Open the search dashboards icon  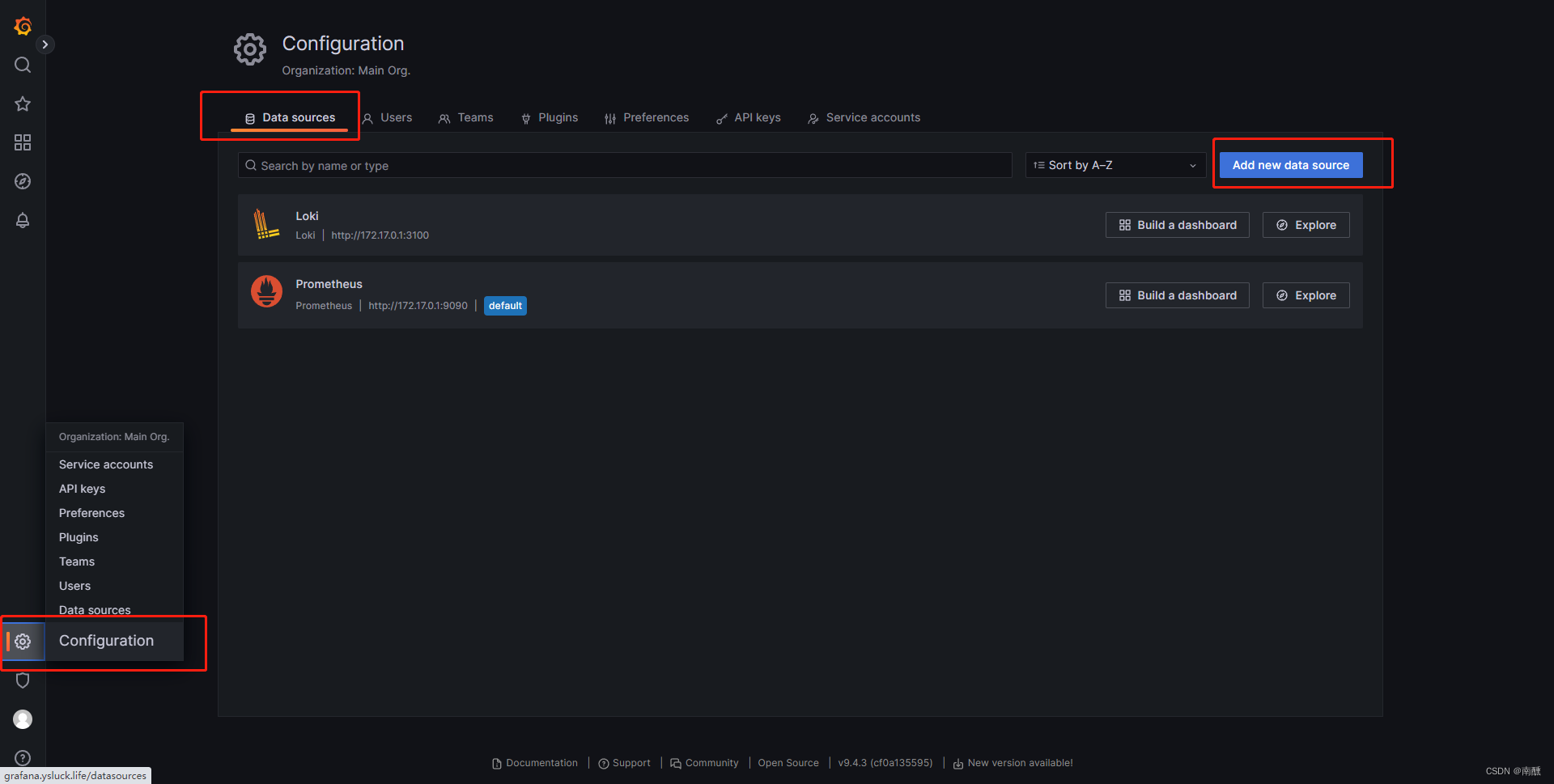coord(23,65)
